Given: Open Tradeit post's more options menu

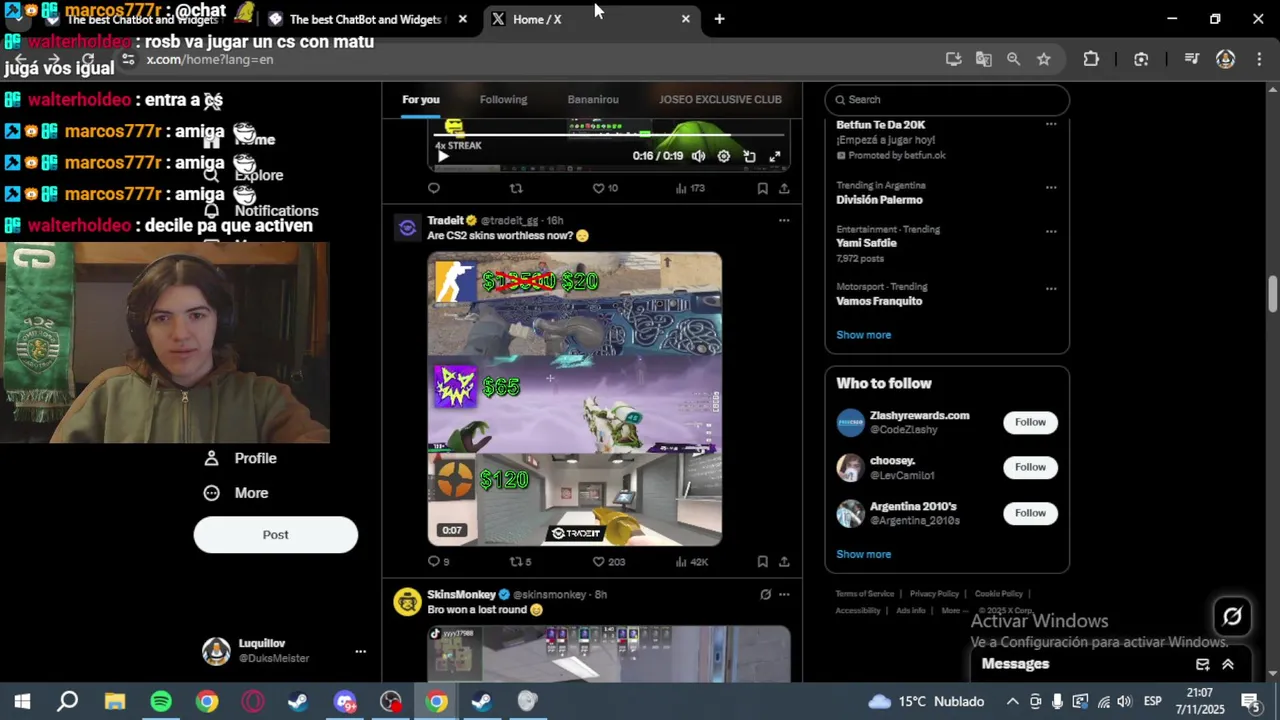Looking at the screenshot, I should click(784, 220).
